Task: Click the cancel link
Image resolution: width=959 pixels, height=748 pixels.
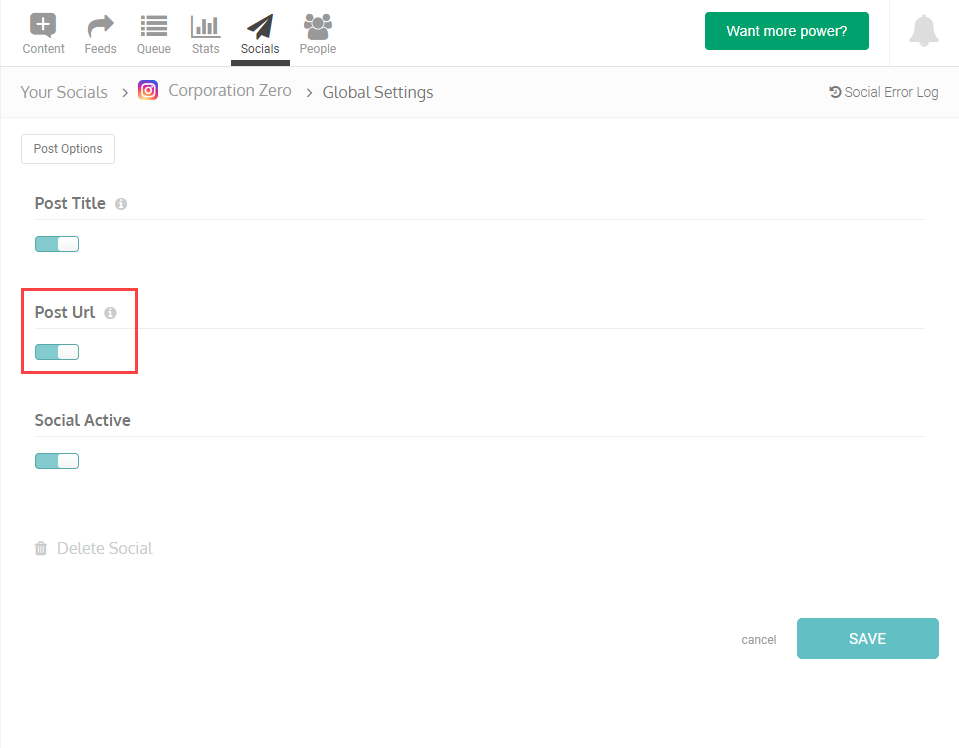Action: [758, 640]
